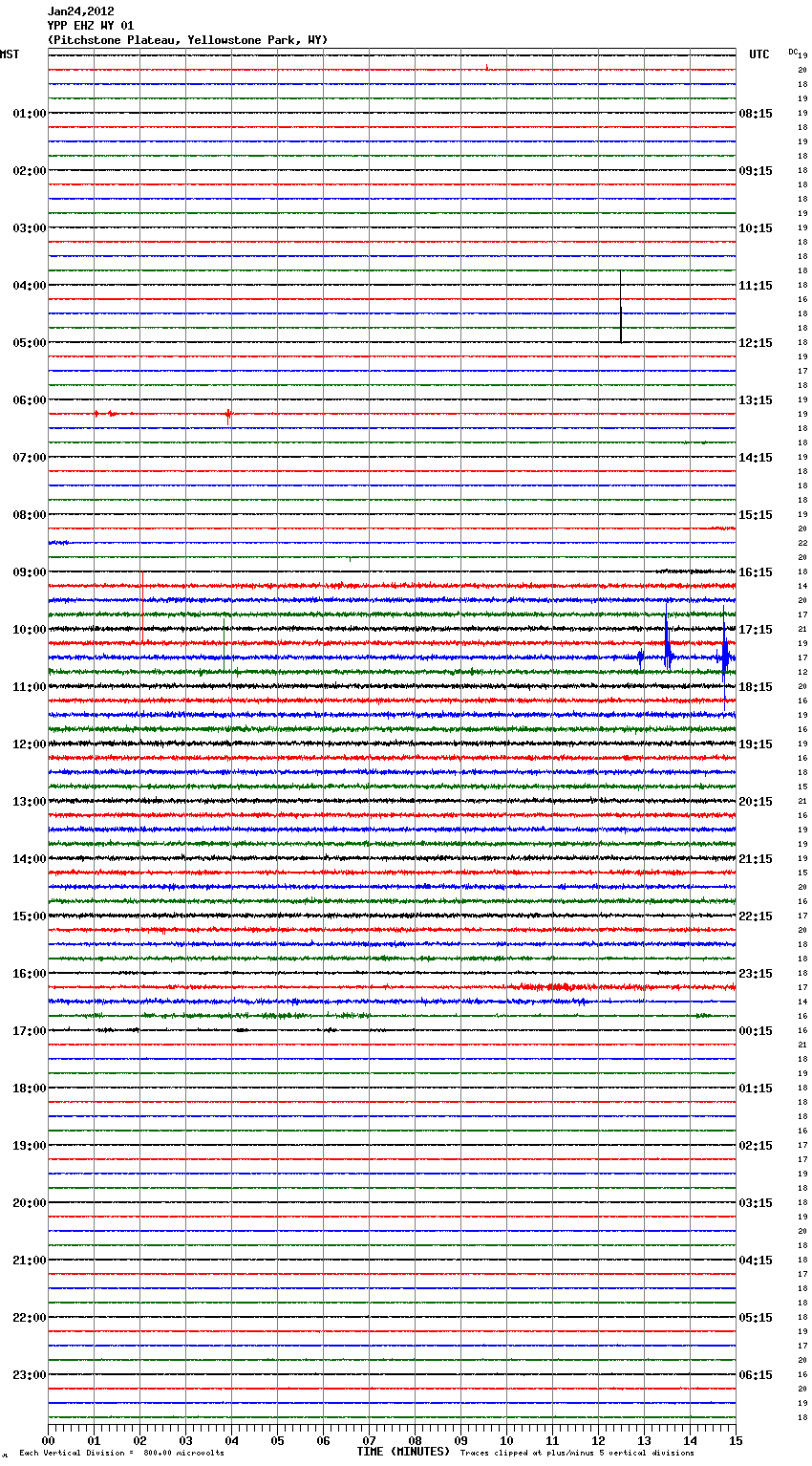Select the 12:00 MST time label
The width and height of the screenshot is (812, 1466).
tap(30, 744)
